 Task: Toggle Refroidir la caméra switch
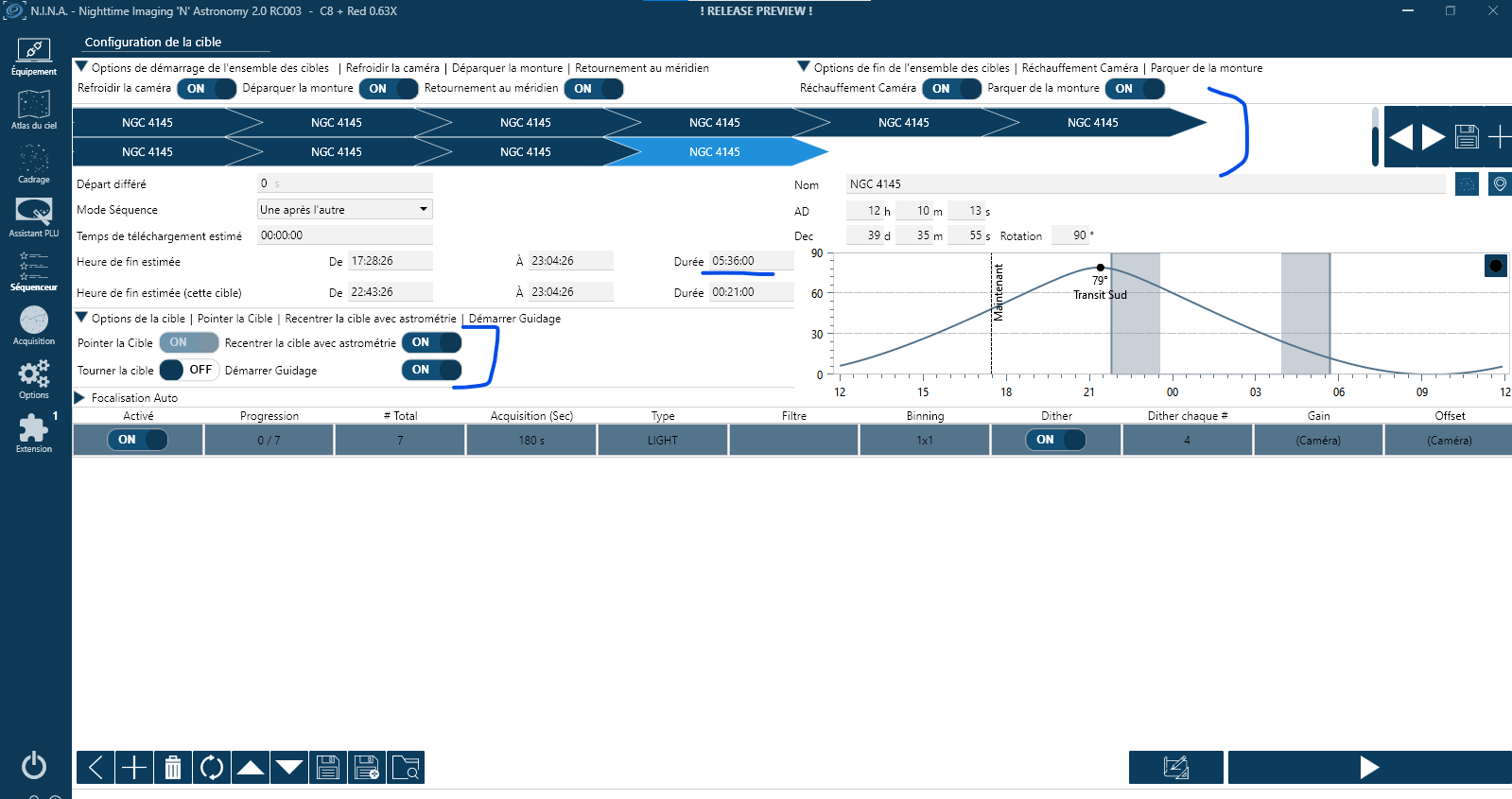(206, 89)
